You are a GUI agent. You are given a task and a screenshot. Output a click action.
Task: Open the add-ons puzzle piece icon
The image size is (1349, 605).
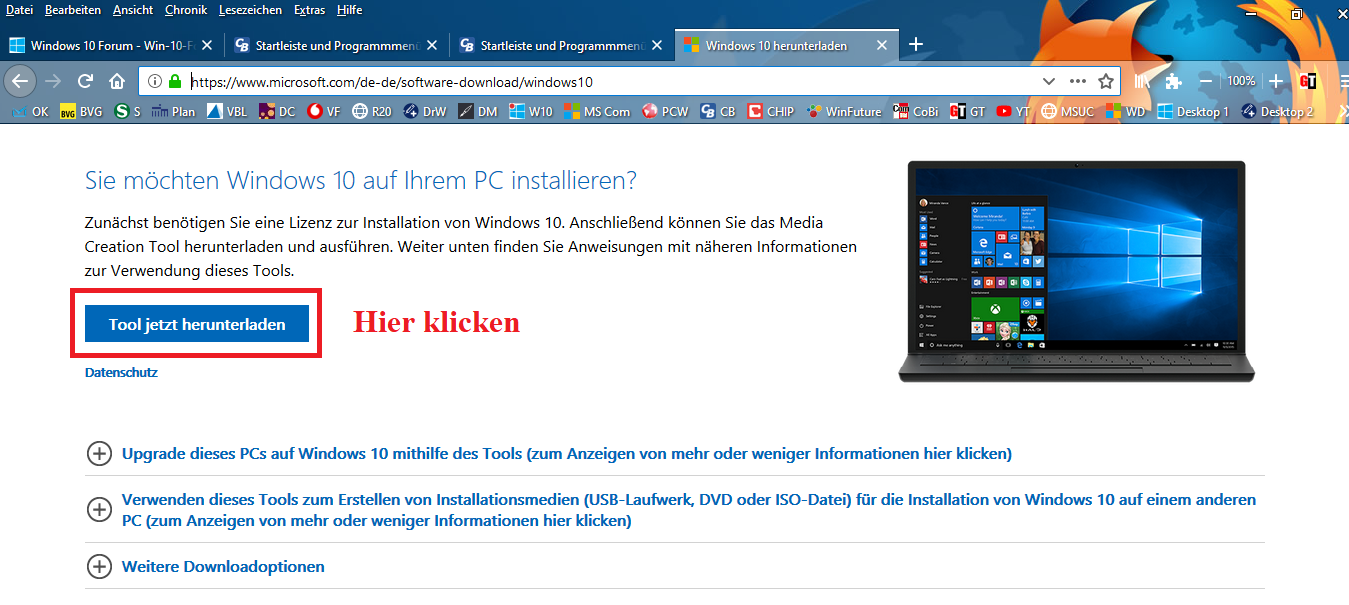1175,81
